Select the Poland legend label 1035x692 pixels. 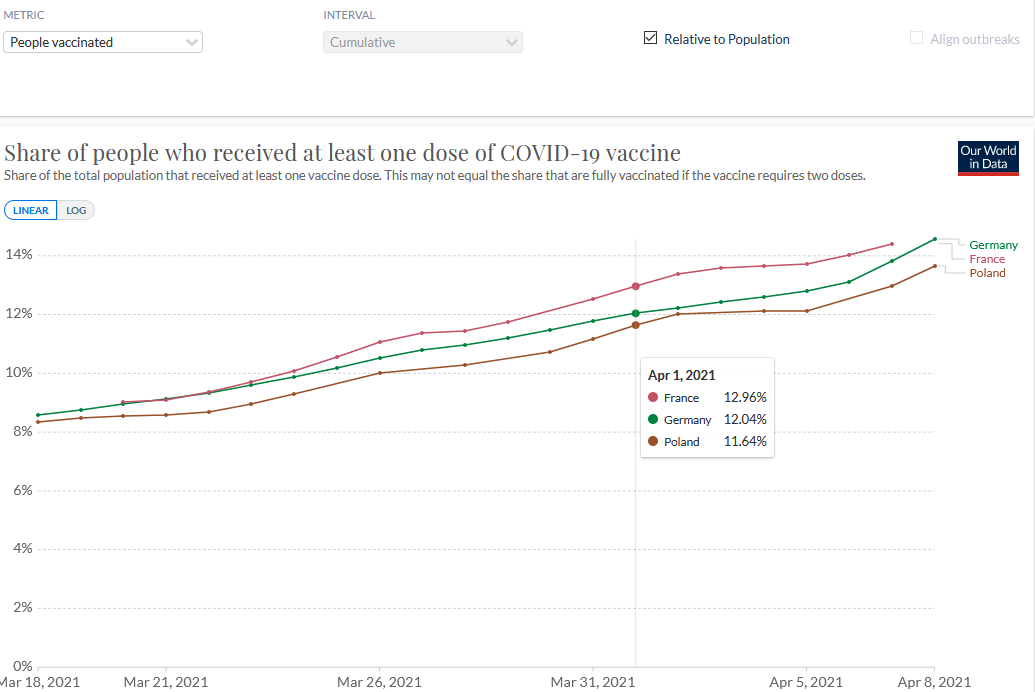tap(987, 273)
